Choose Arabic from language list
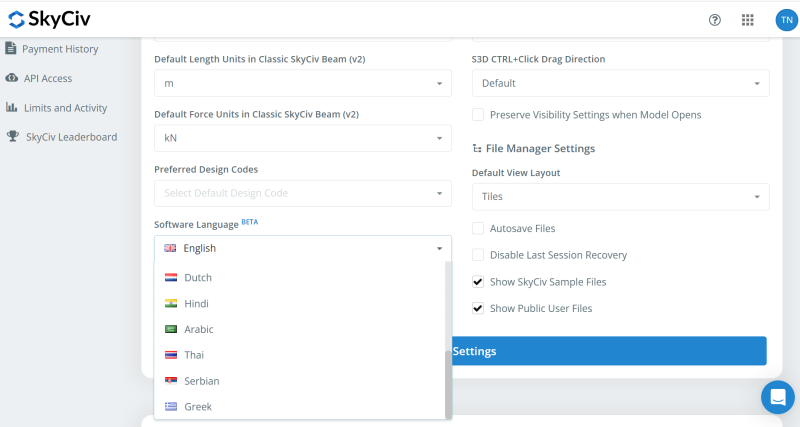The height and width of the screenshot is (427, 800). pyautogui.click(x=299, y=329)
